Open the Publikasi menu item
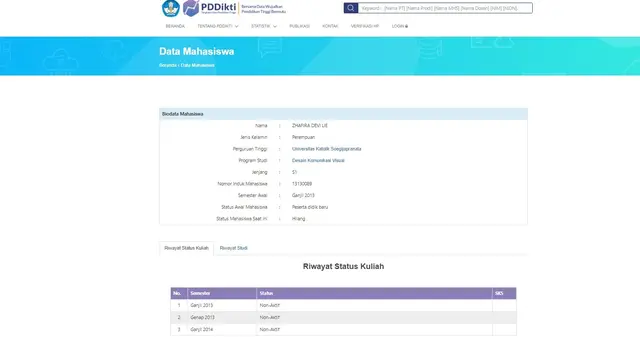 pos(300,26)
